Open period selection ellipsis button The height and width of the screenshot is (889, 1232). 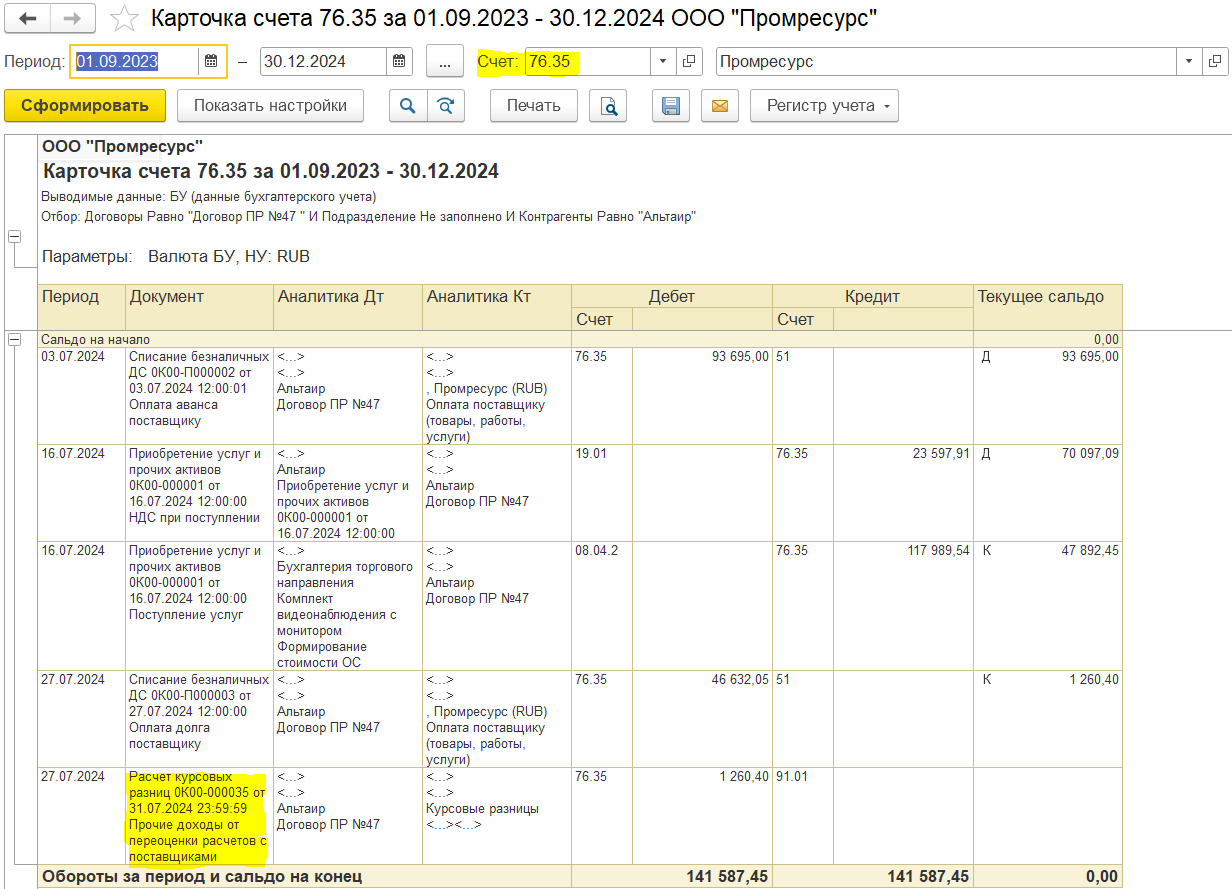(445, 61)
